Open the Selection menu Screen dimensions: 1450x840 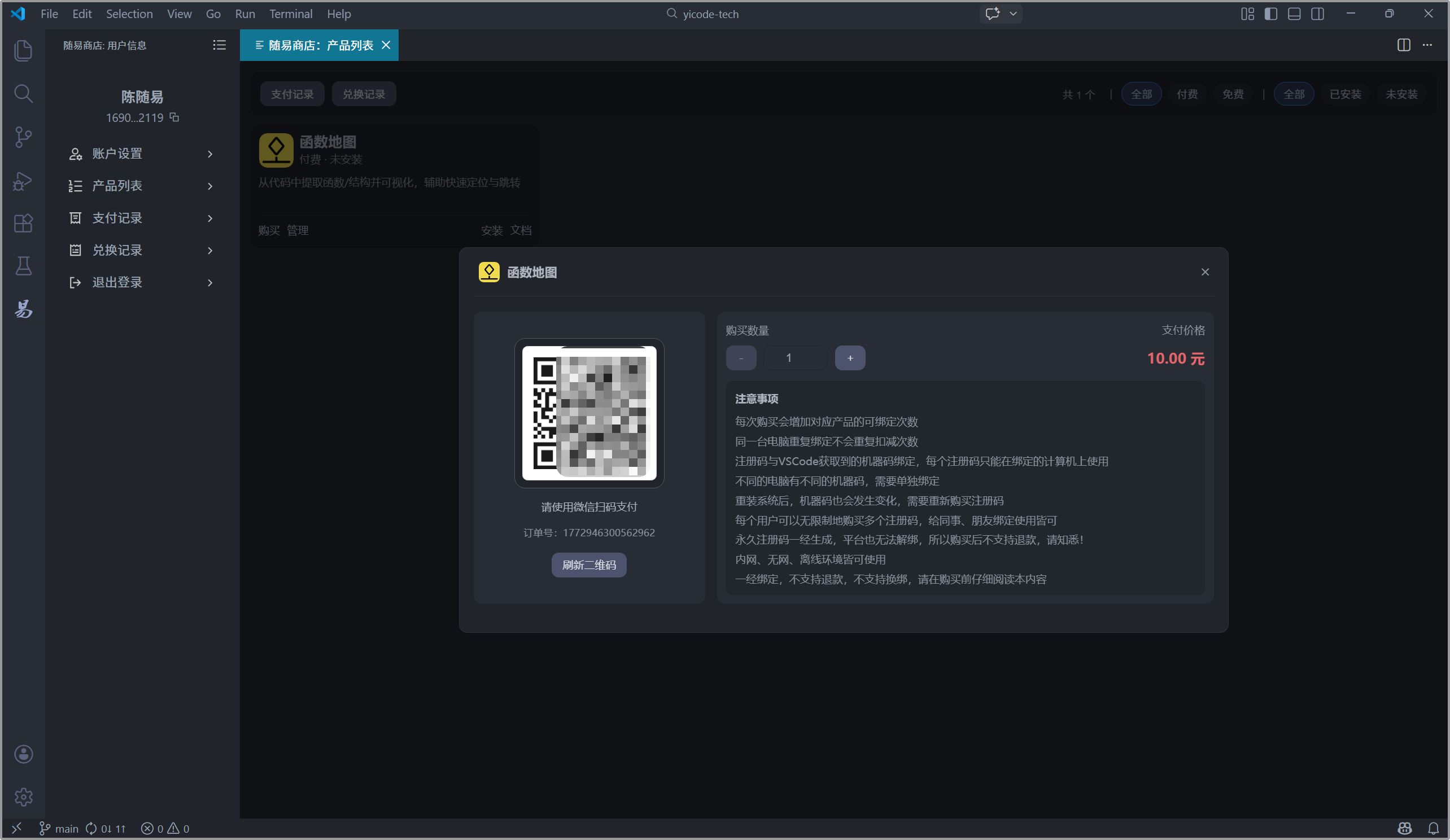coord(129,14)
